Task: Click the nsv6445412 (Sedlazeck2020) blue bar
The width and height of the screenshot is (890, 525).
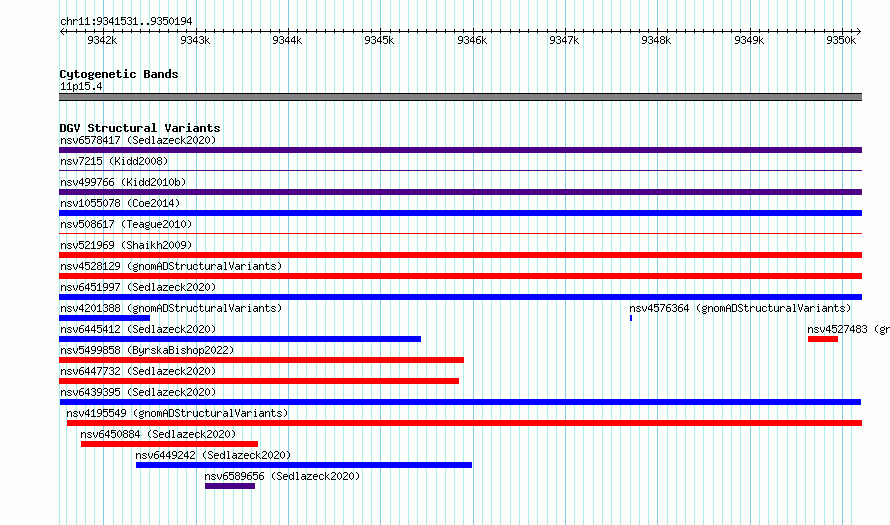Action: click(240, 339)
